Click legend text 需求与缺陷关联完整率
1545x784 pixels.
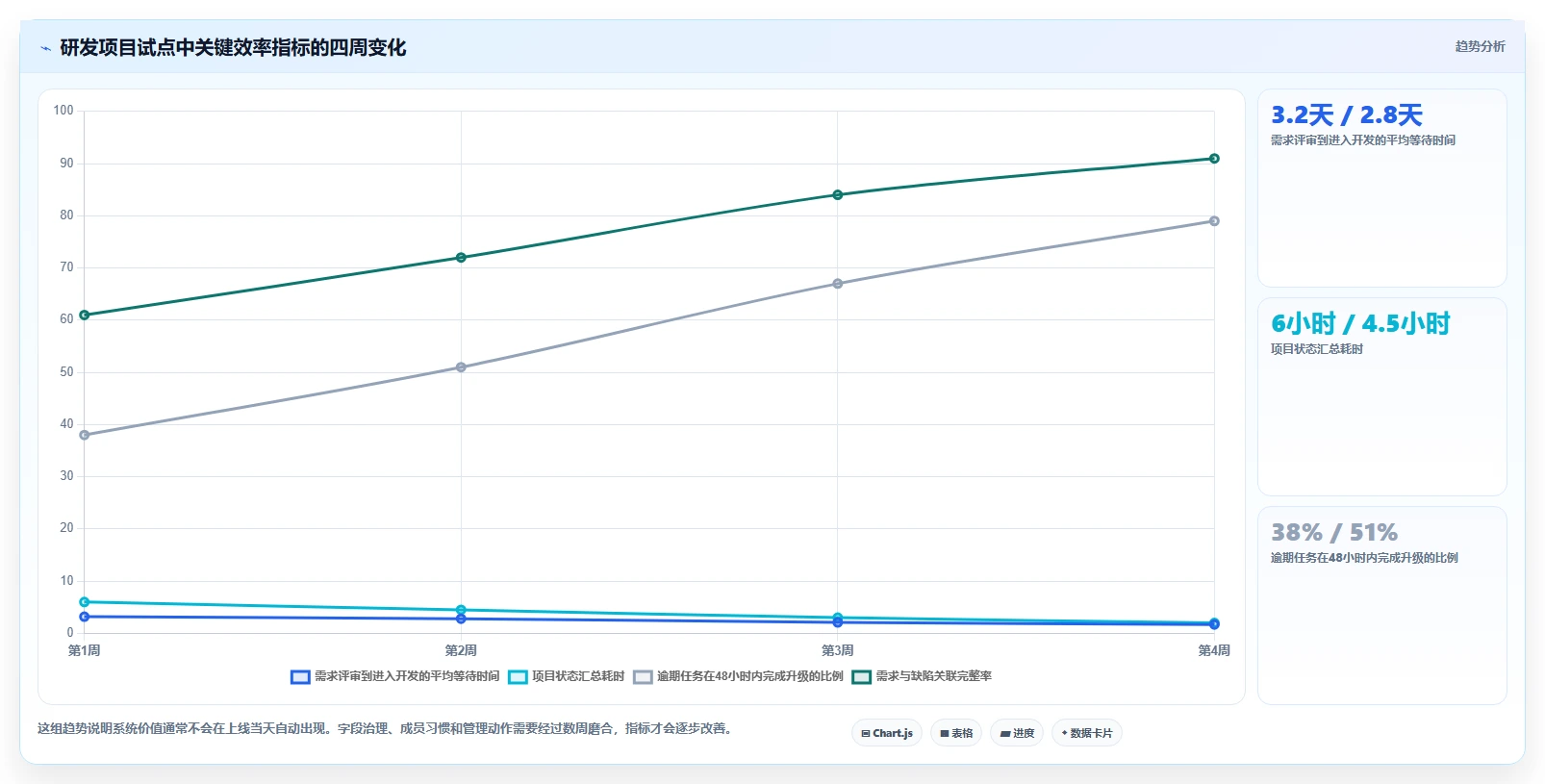(933, 676)
